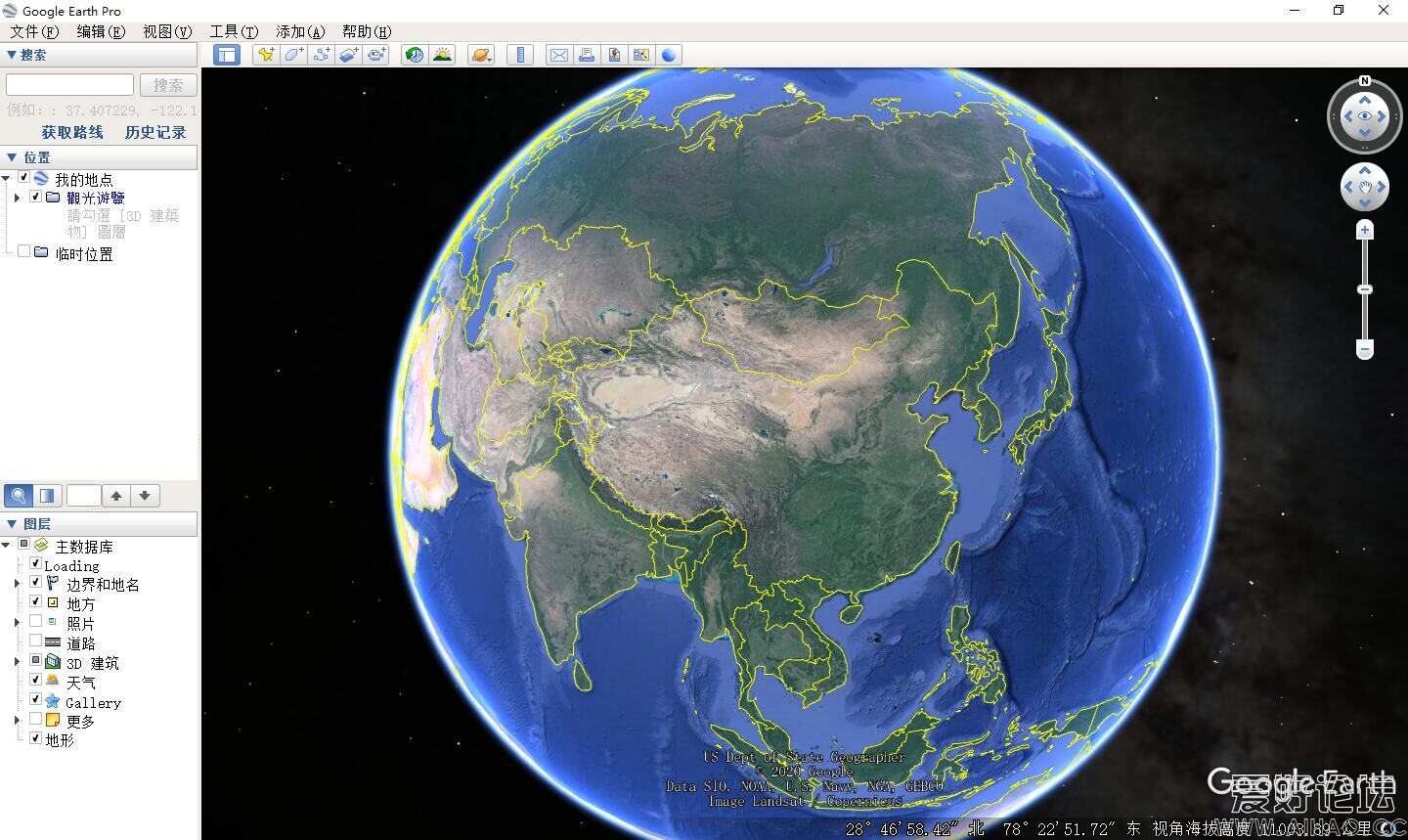View in Google Maps toolbar icon
Viewport: 1408px width, 840px height.
(x=641, y=55)
